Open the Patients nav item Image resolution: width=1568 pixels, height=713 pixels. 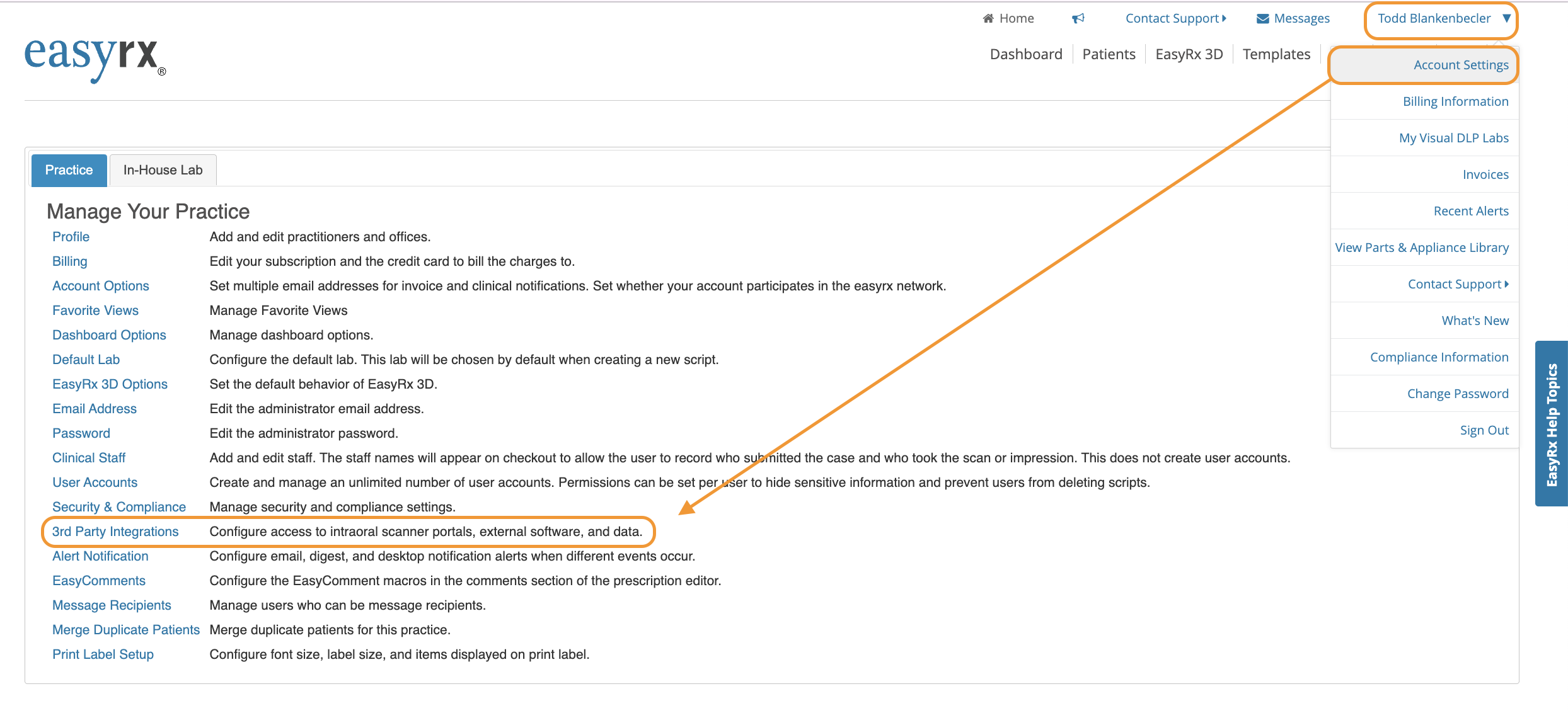1109,54
